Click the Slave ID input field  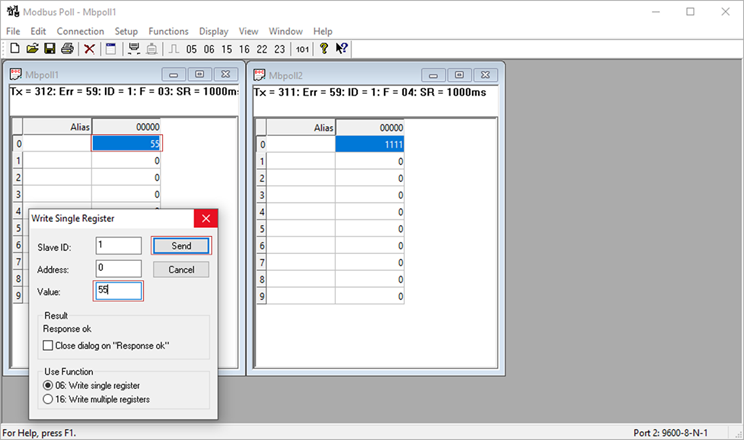(x=119, y=246)
